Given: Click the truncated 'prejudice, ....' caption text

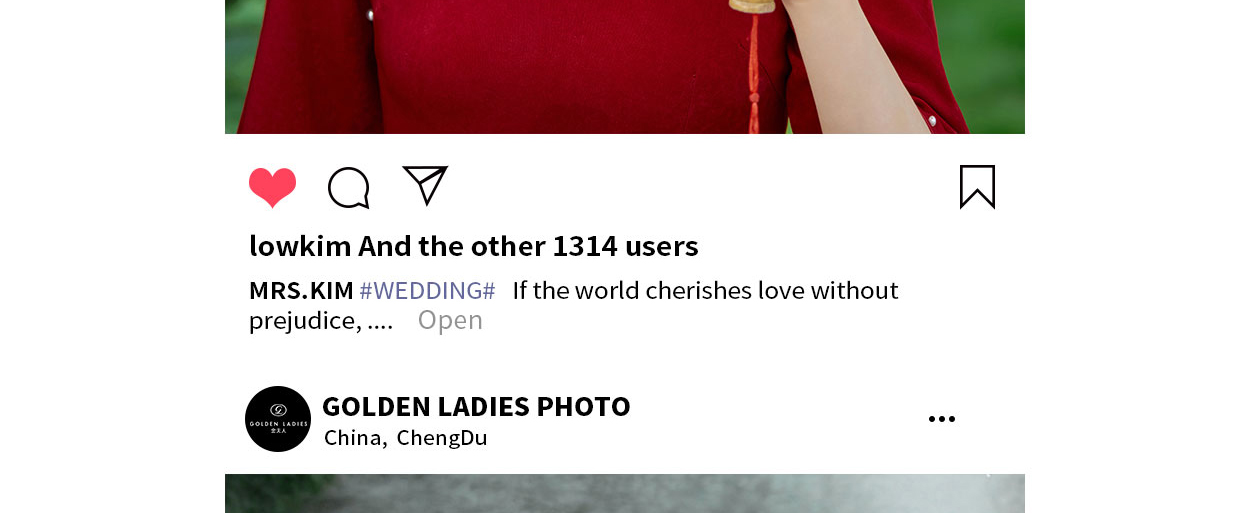Looking at the screenshot, I should tap(321, 321).
